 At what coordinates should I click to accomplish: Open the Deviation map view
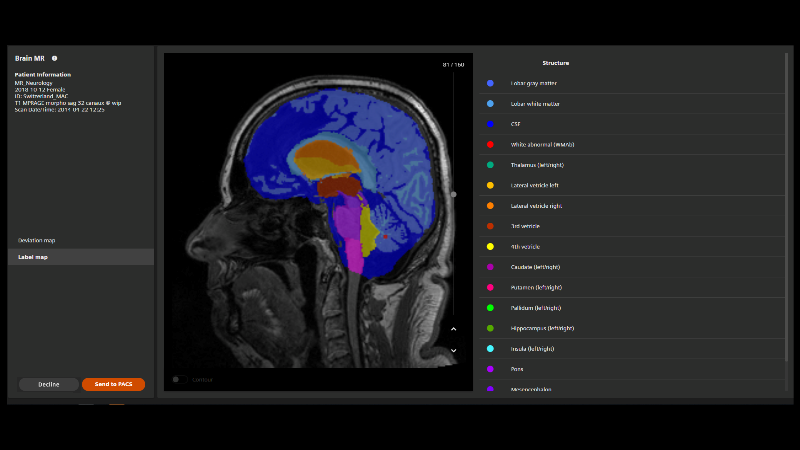(37, 240)
